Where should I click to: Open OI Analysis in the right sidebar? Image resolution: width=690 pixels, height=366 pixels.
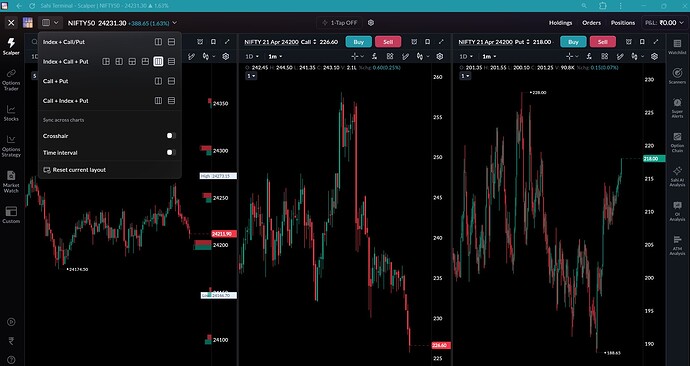677,211
